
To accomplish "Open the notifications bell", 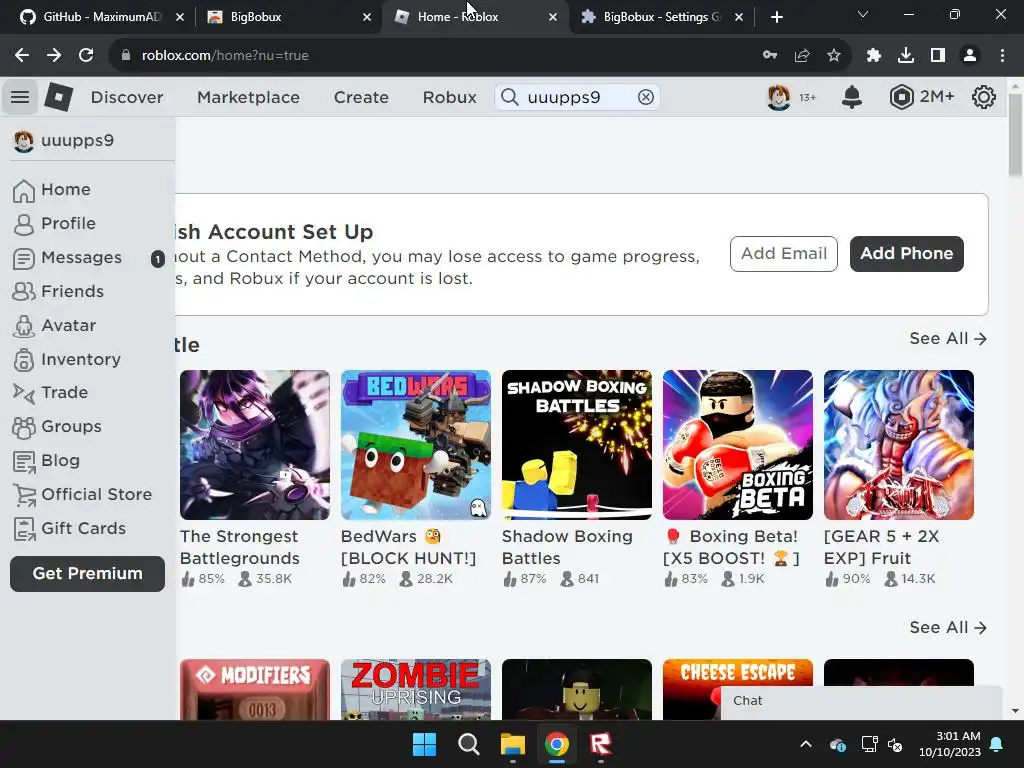I will [x=852, y=97].
